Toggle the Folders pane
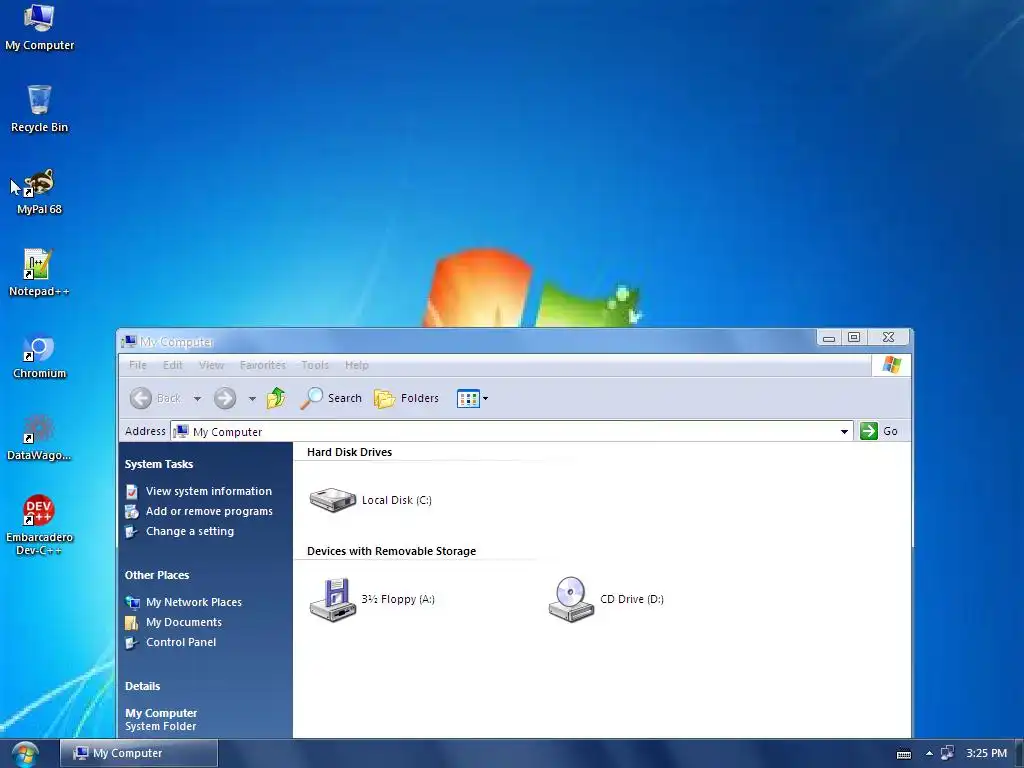1024x768 pixels. [406, 398]
